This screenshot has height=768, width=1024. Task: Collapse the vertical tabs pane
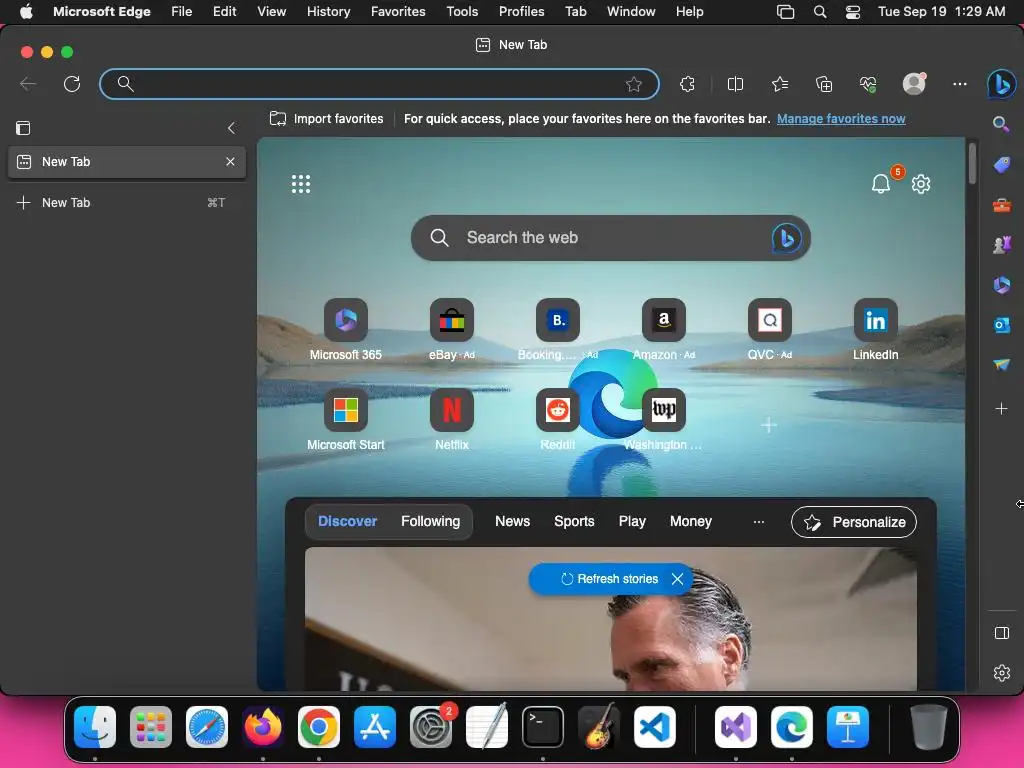pyautogui.click(x=231, y=128)
